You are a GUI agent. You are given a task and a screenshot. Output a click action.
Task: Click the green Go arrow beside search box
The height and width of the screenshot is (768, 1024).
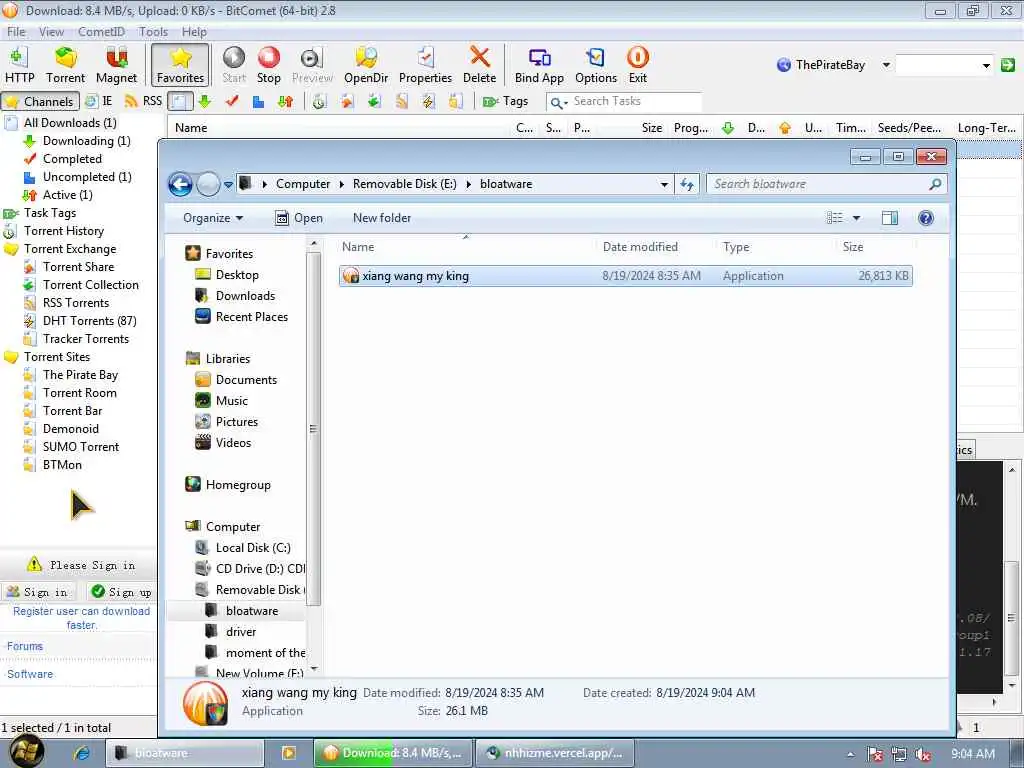coord(1008,65)
